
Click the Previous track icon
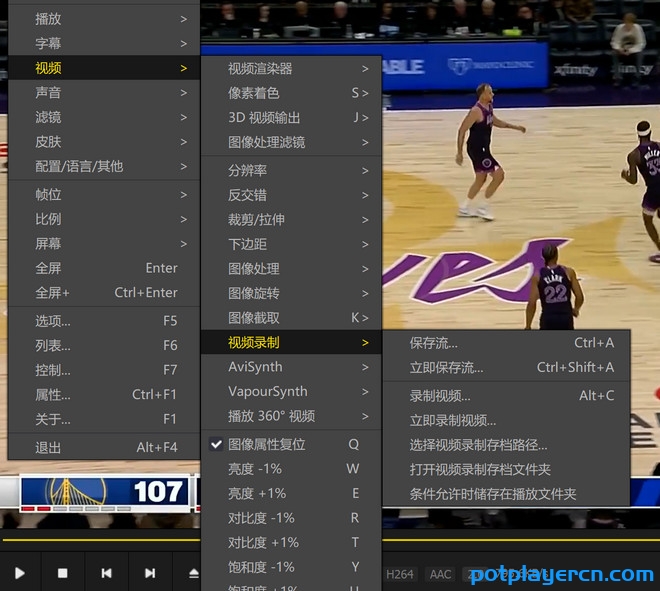[x=106, y=573]
